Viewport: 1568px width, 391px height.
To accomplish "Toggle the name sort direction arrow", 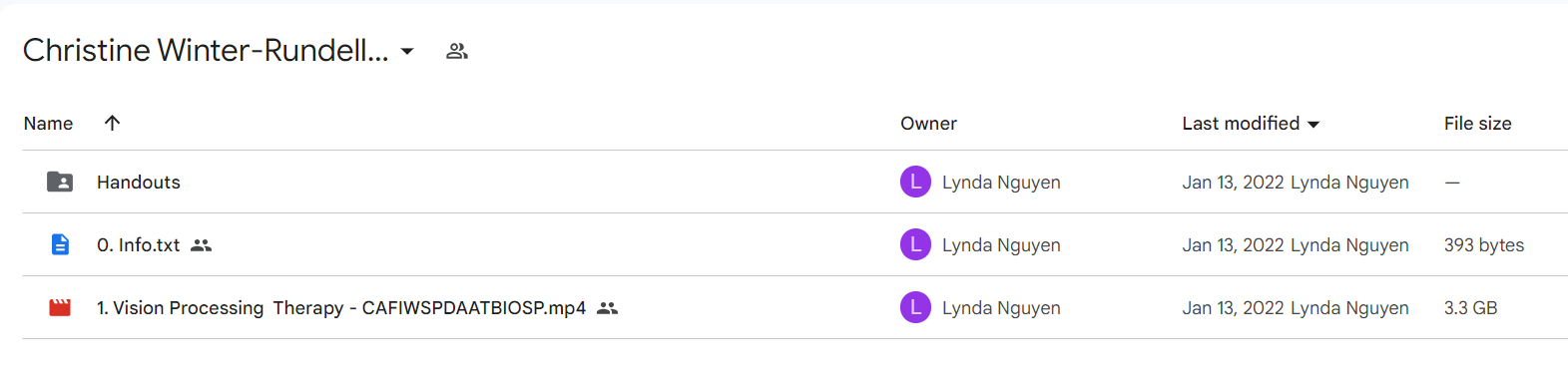I will click(x=112, y=123).
